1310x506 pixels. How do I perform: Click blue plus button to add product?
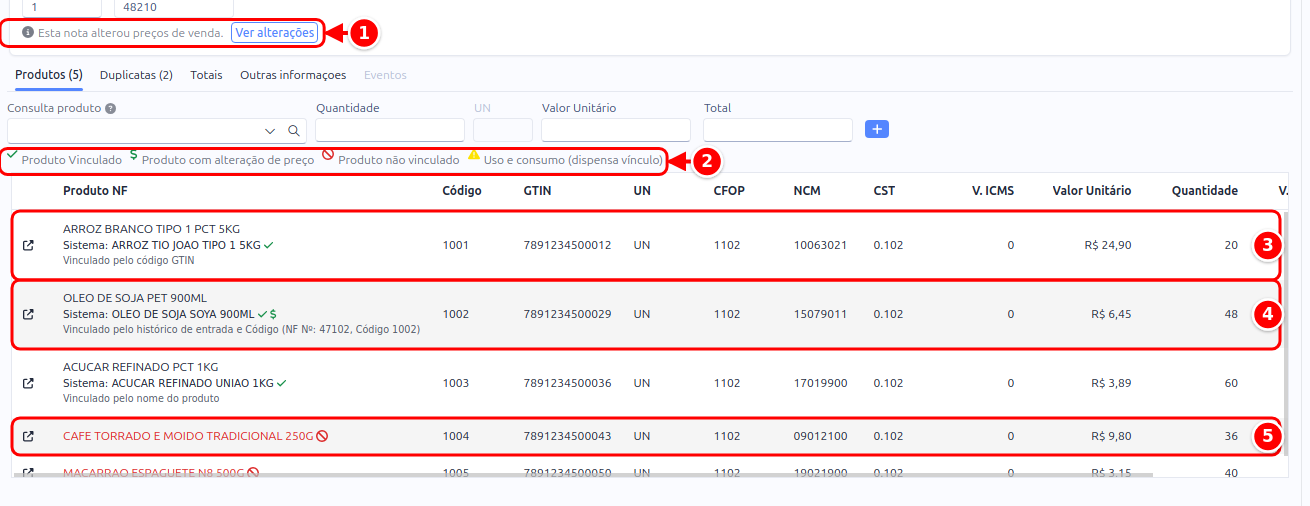point(877,129)
